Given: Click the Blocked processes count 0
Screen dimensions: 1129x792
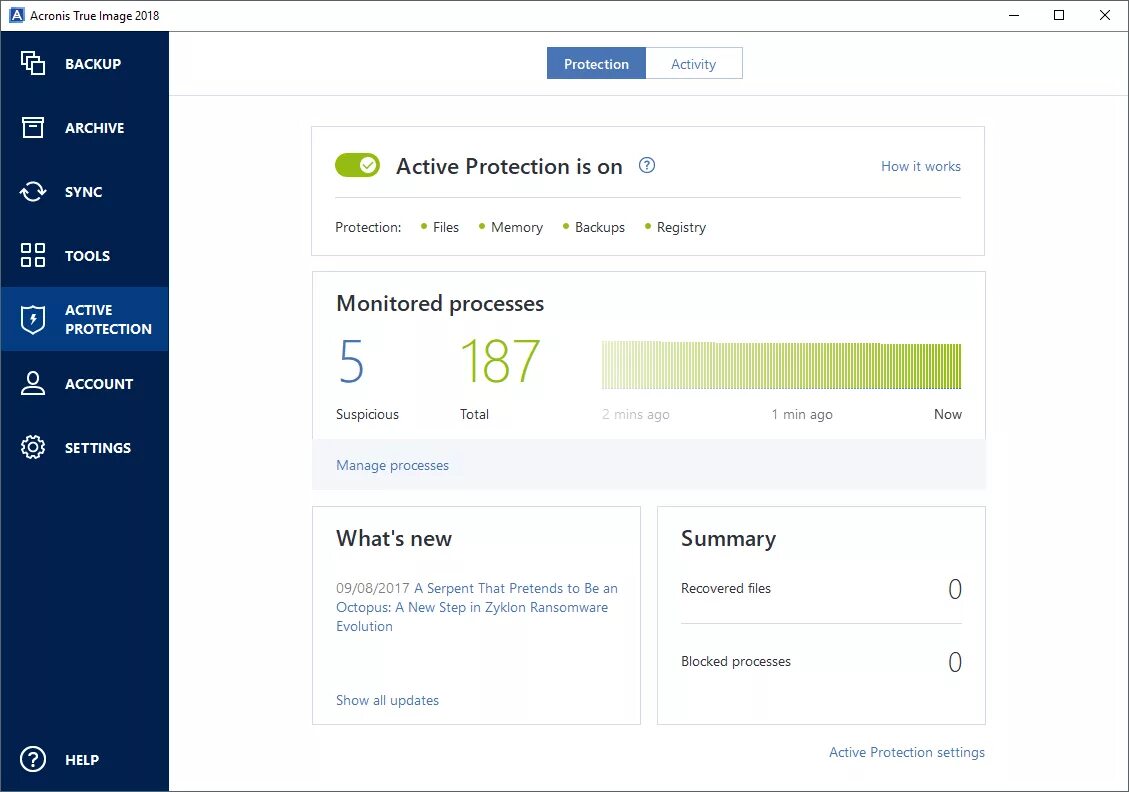Looking at the screenshot, I should click(x=955, y=662).
